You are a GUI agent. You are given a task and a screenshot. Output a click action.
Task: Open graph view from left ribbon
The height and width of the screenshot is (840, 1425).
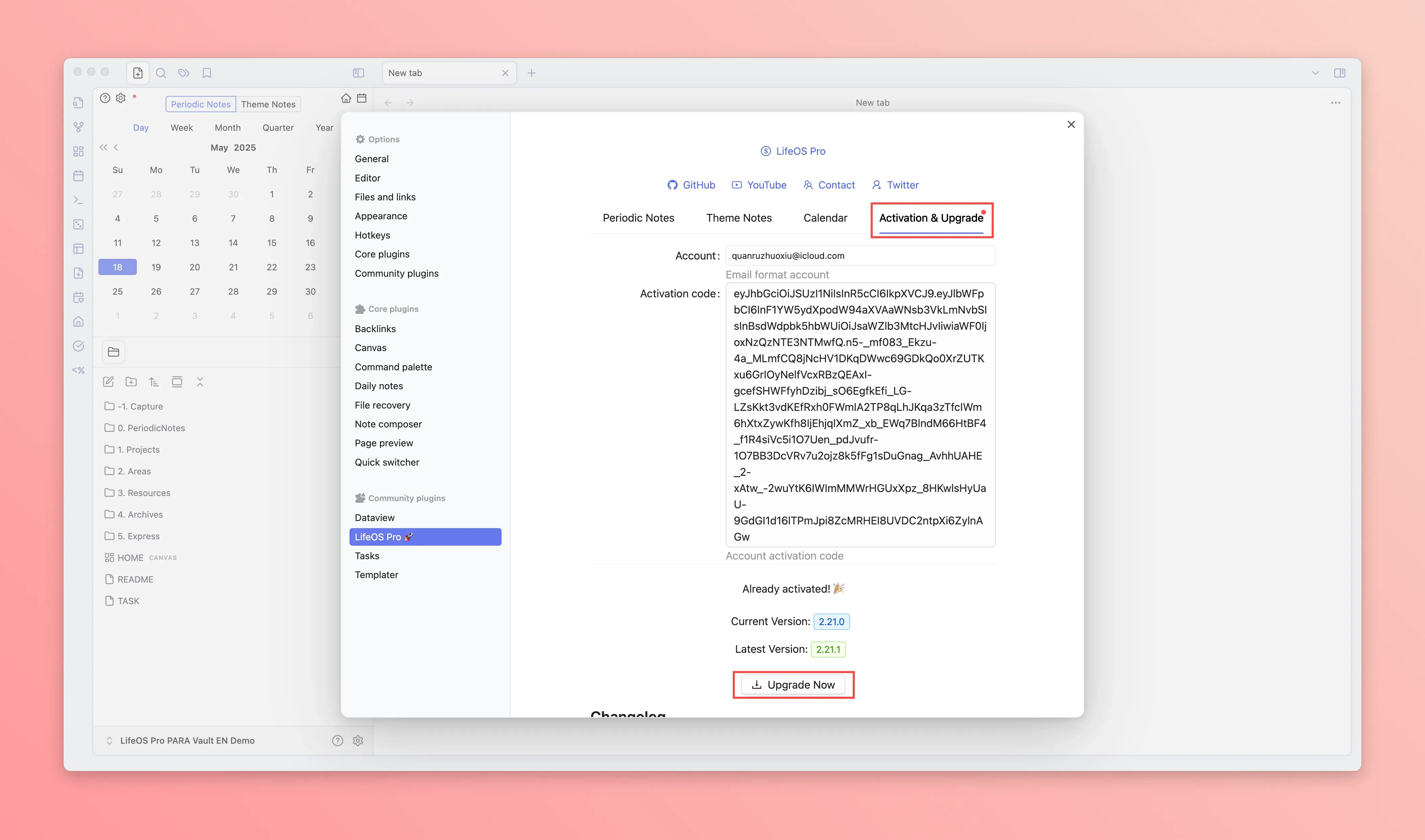tap(79, 127)
